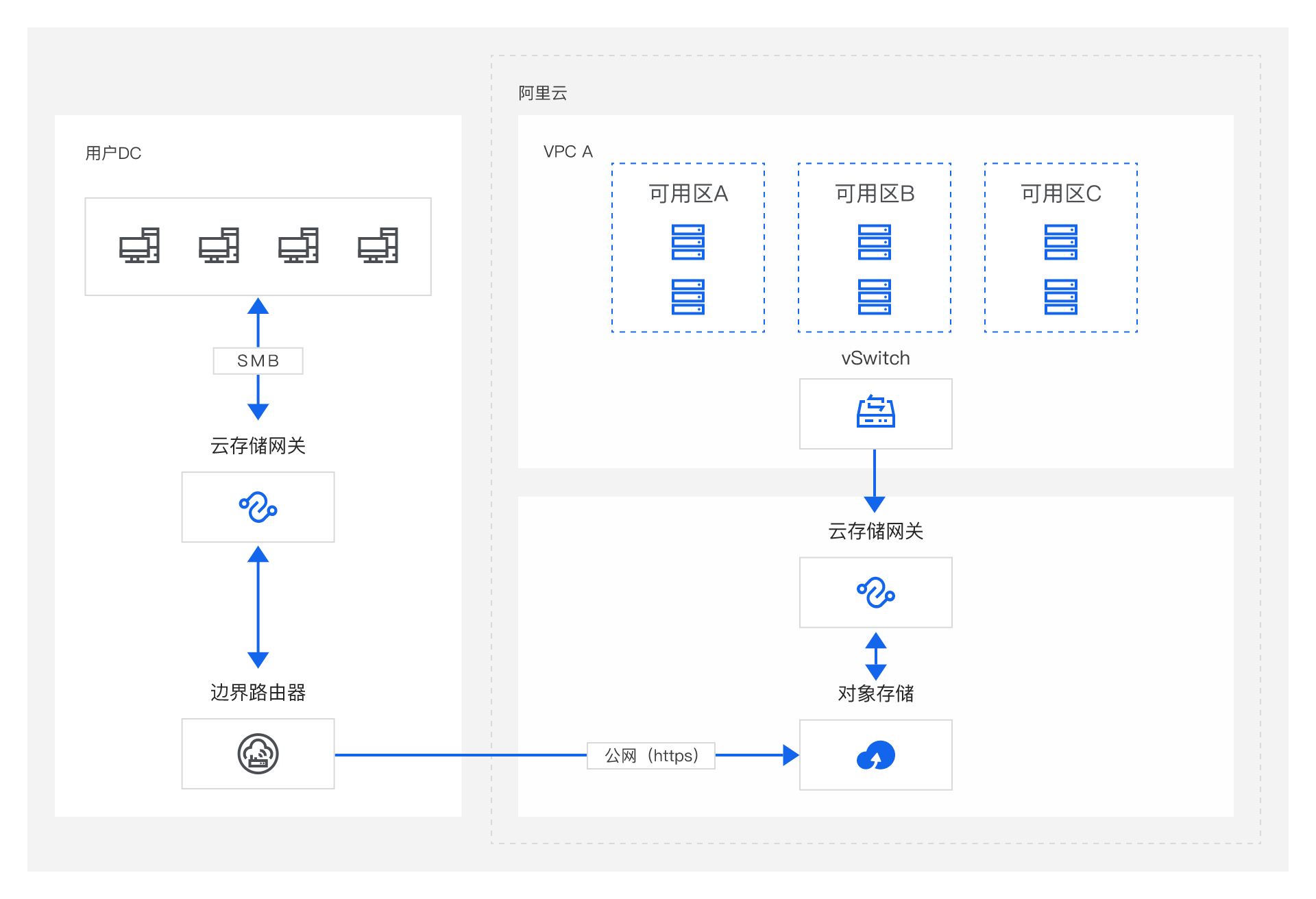Click the 对象存储 label text
Image resolution: width=1316 pixels, height=899 pixels.
pos(875,693)
